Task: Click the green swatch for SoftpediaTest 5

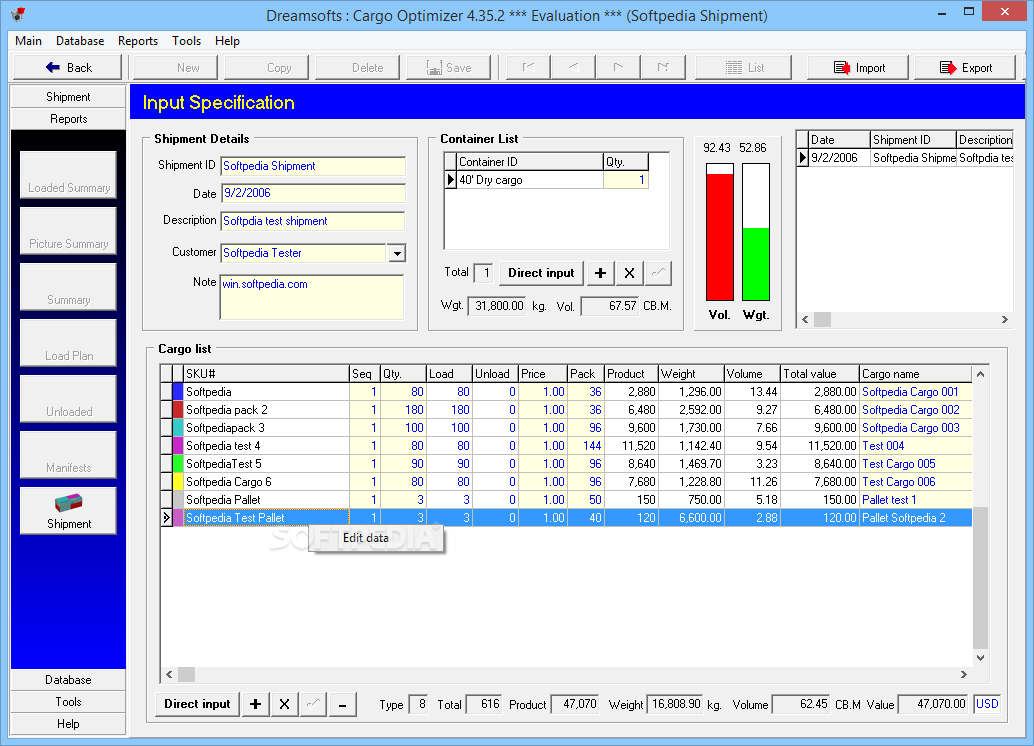Action: [x=178, y=464]
